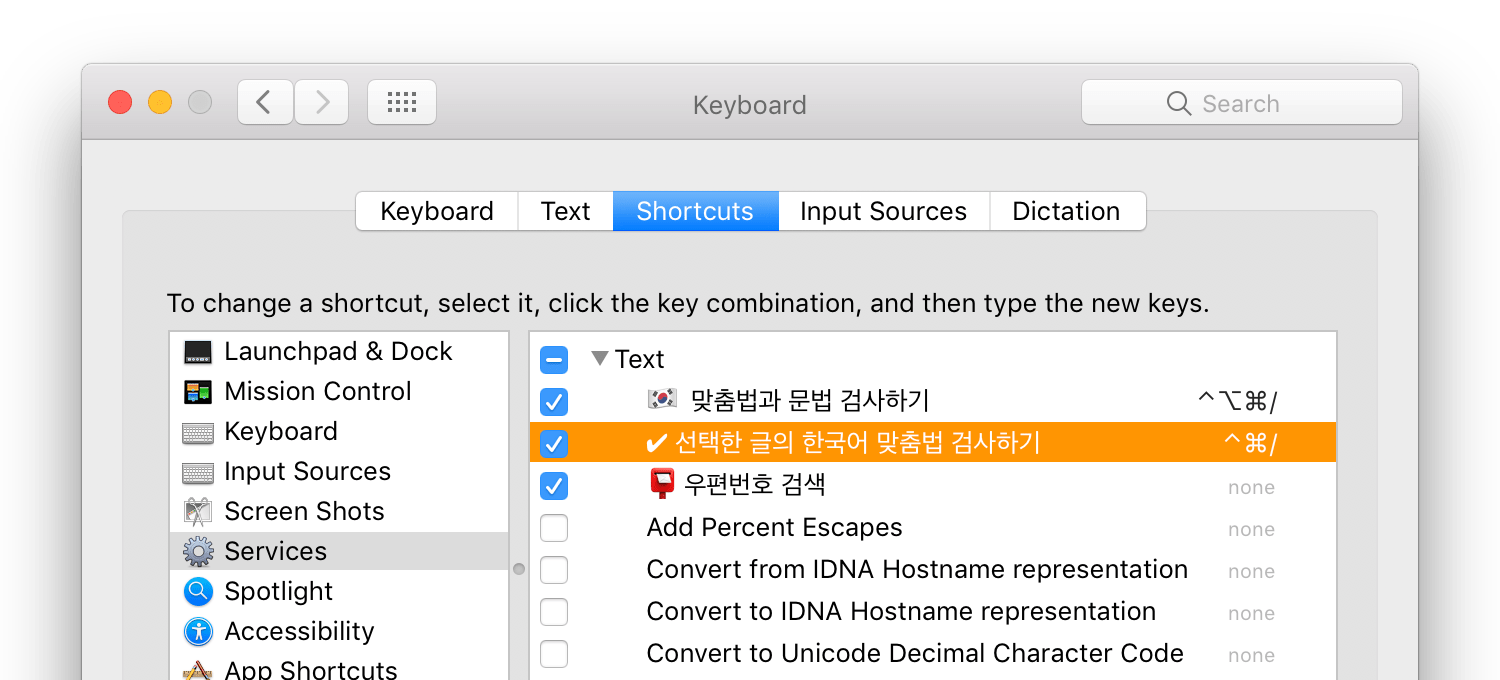
Task: Click the App Shortcuts icon
Action: [198, 670]
